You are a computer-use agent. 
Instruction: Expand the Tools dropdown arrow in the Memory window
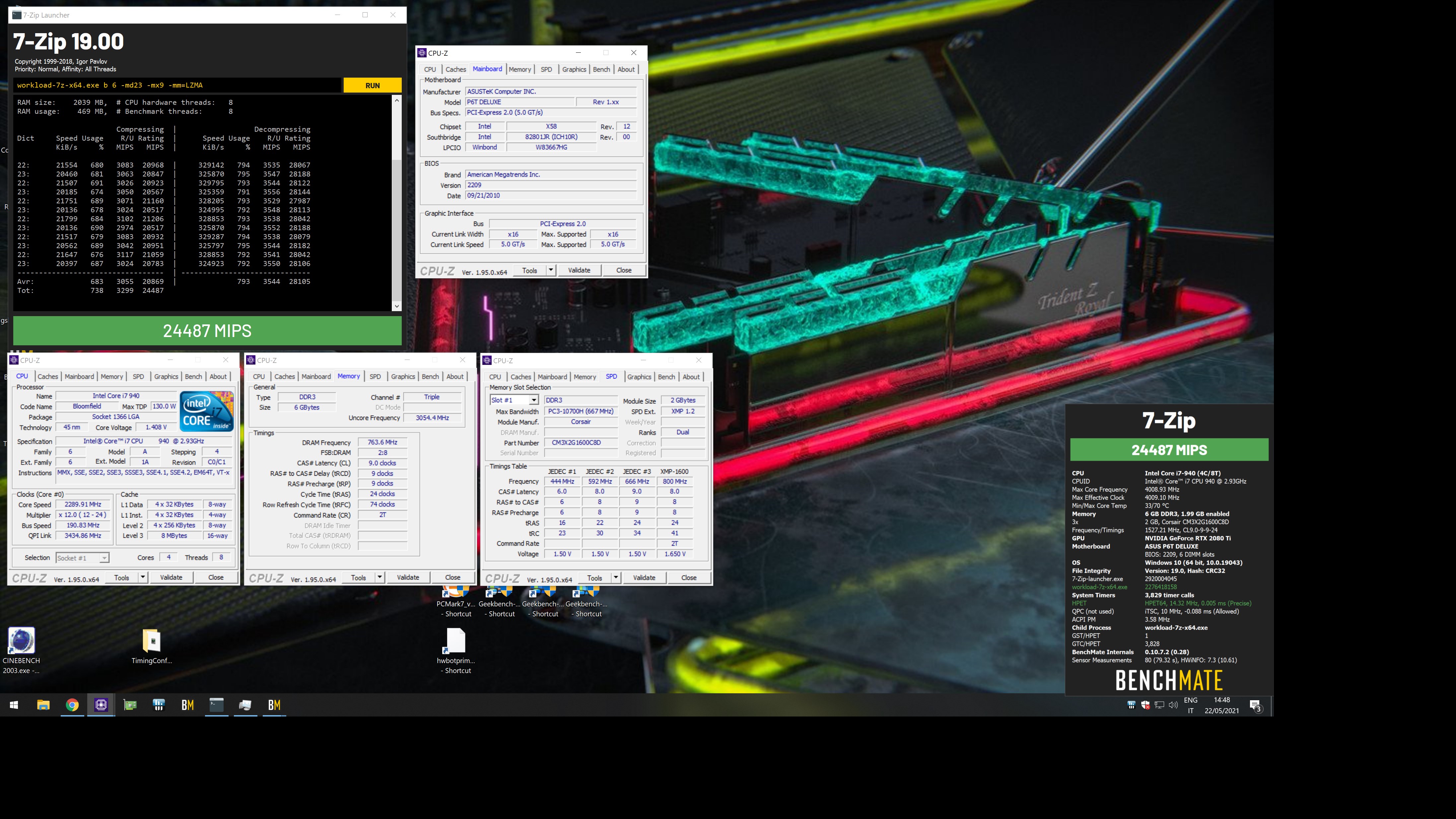click(x=380, y=577)
